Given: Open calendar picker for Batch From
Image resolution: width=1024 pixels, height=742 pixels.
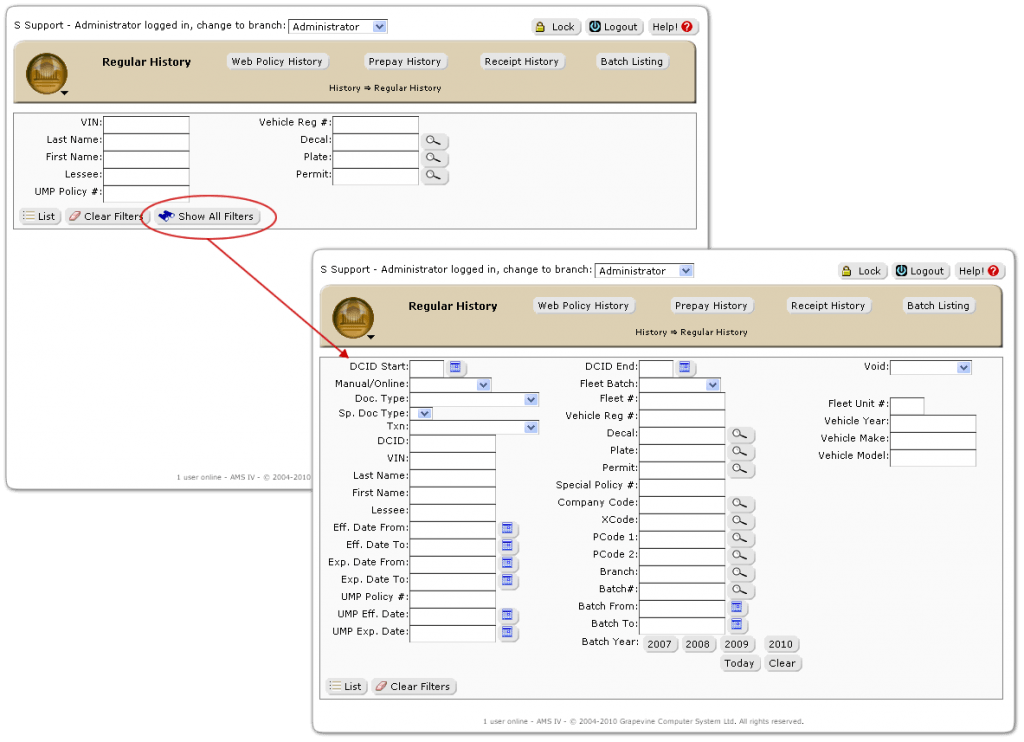Looking at the screenshot, I should tap(737, 607).
